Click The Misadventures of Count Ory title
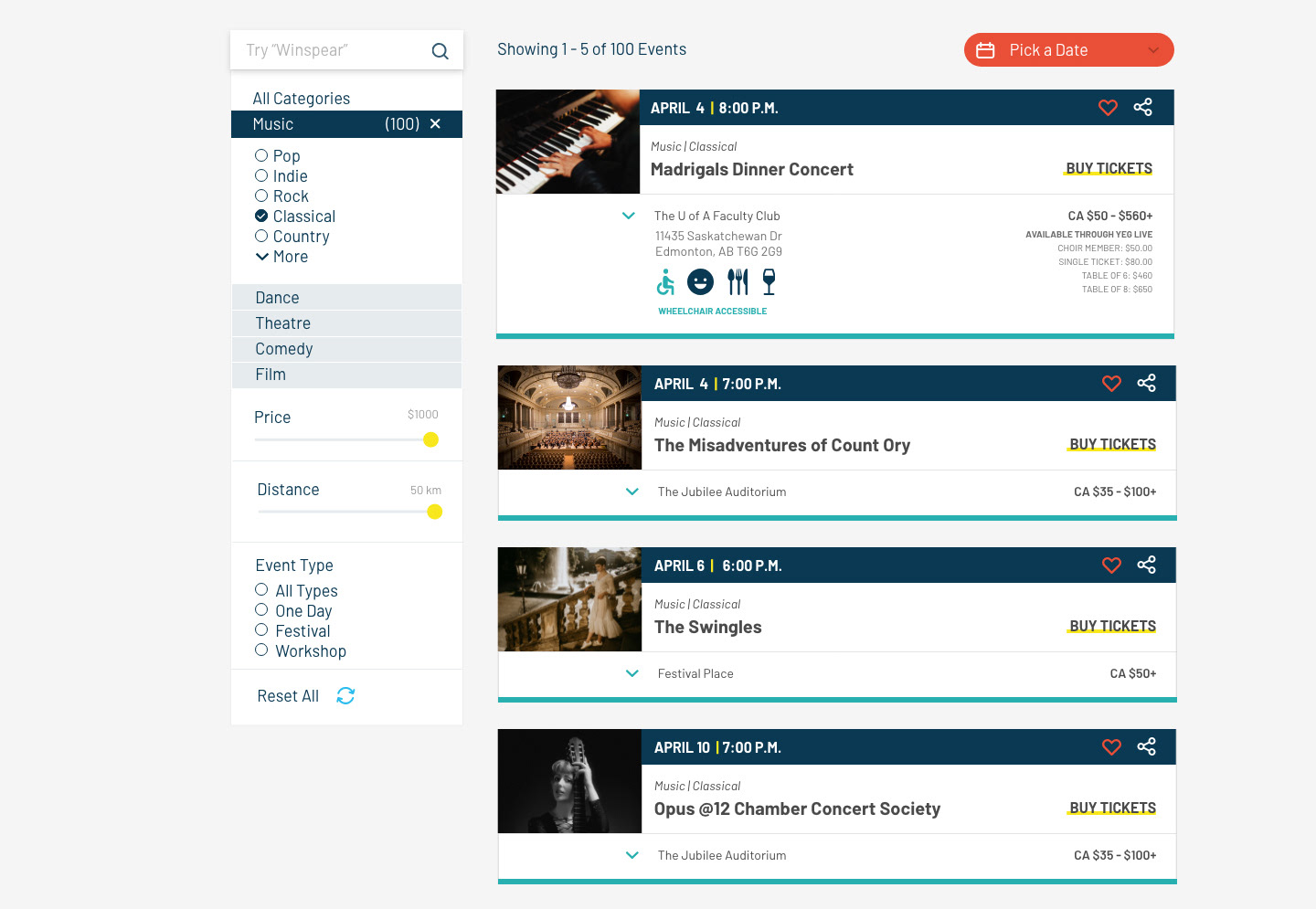 point(782,445)
